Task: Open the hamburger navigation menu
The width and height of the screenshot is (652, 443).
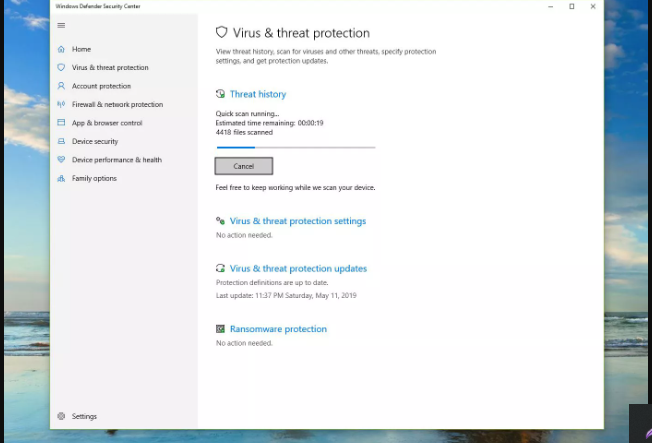Action: (61, 25)
